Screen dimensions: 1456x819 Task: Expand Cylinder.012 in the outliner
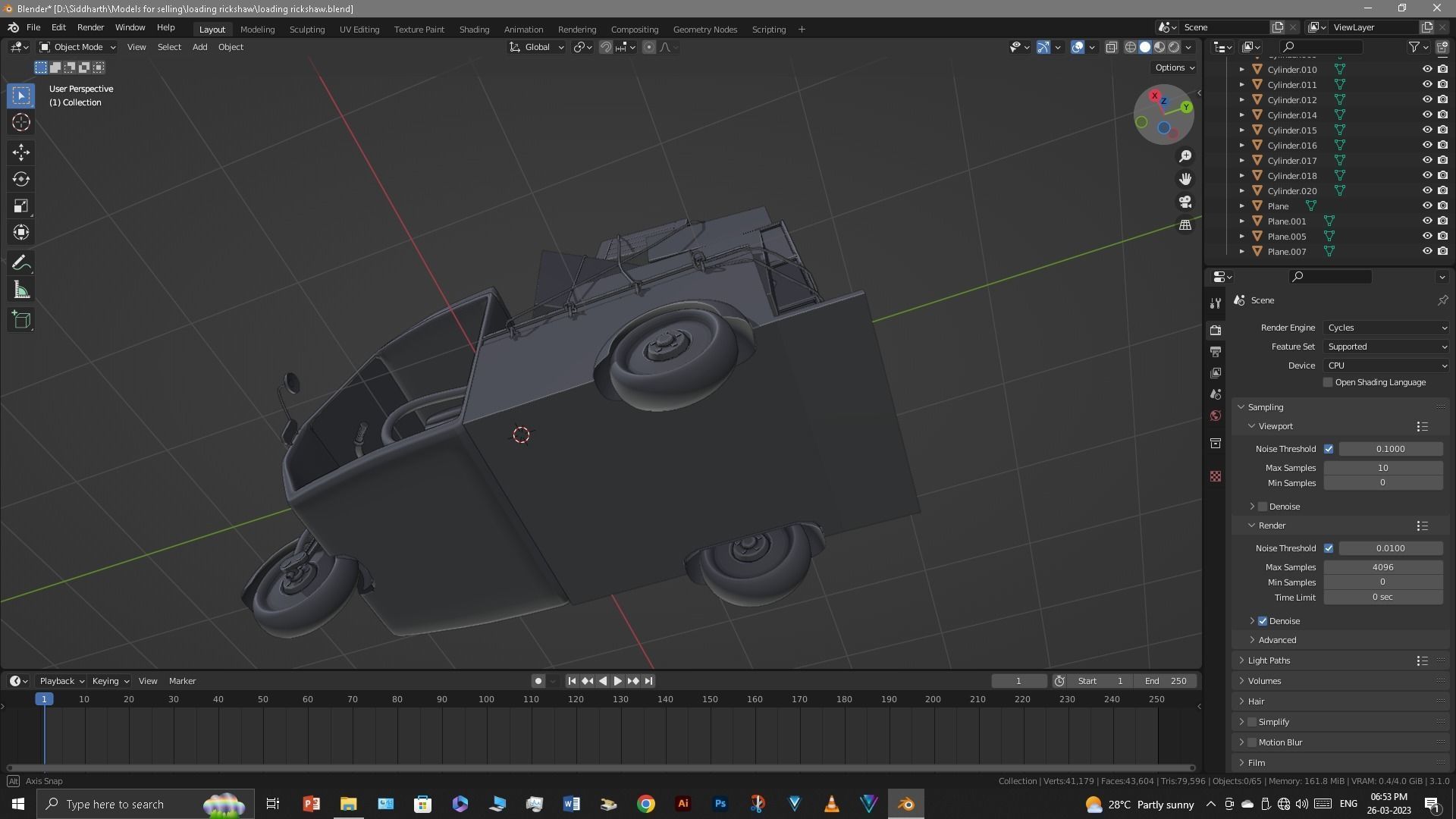(x=1242, y=99)
